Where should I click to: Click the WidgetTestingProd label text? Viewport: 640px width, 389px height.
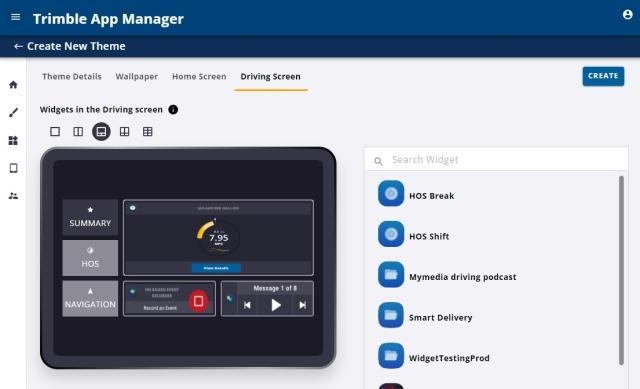tap(449, 358)
